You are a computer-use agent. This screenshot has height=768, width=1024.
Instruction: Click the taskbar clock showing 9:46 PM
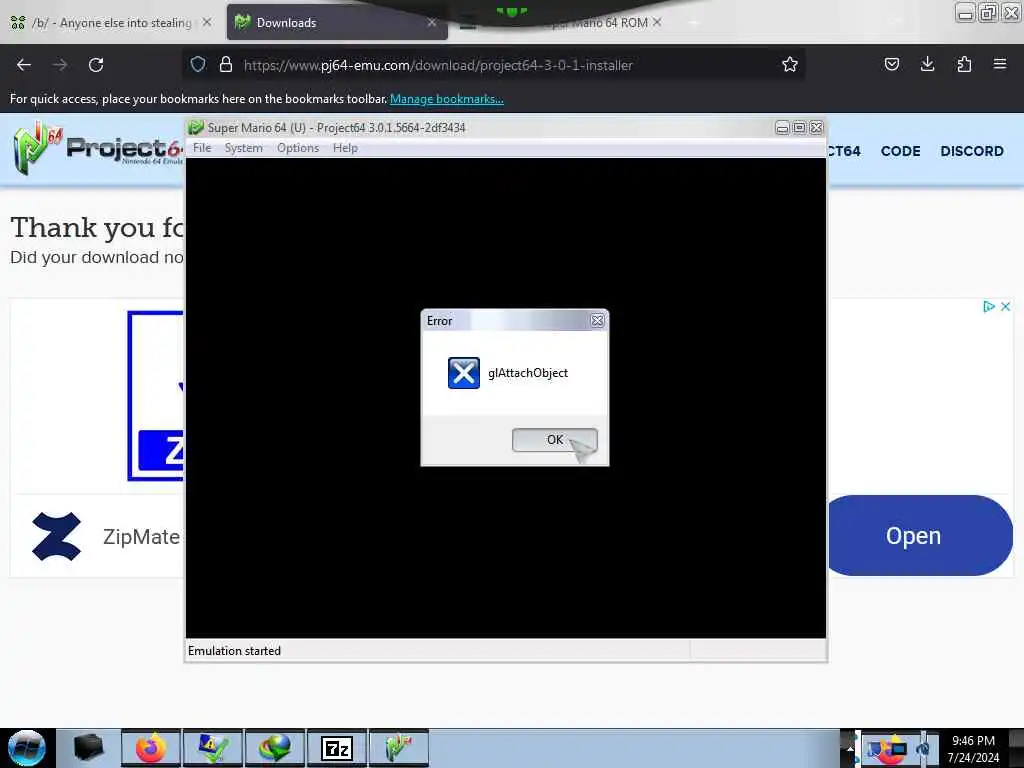[x=973, y=741]
